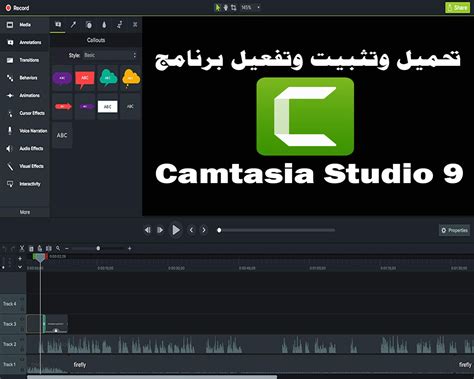Select the Edit cursor mode icon

click(218, 7)
